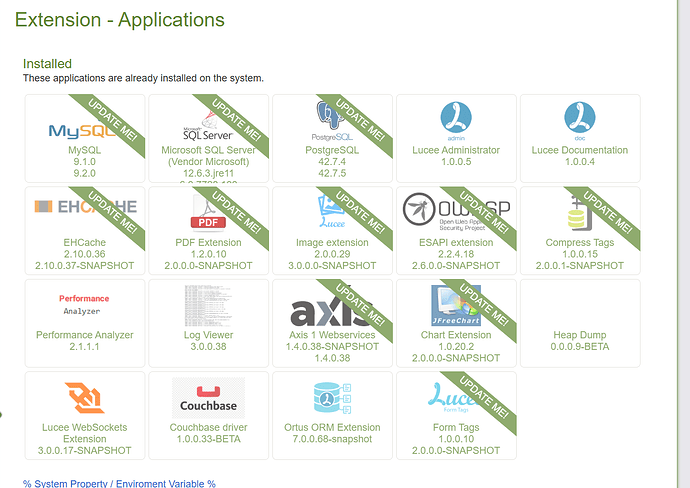Open the Chart Extension JFreeChart icon
This screenshot has height=488, width=690.
click(x=456, y=303)
